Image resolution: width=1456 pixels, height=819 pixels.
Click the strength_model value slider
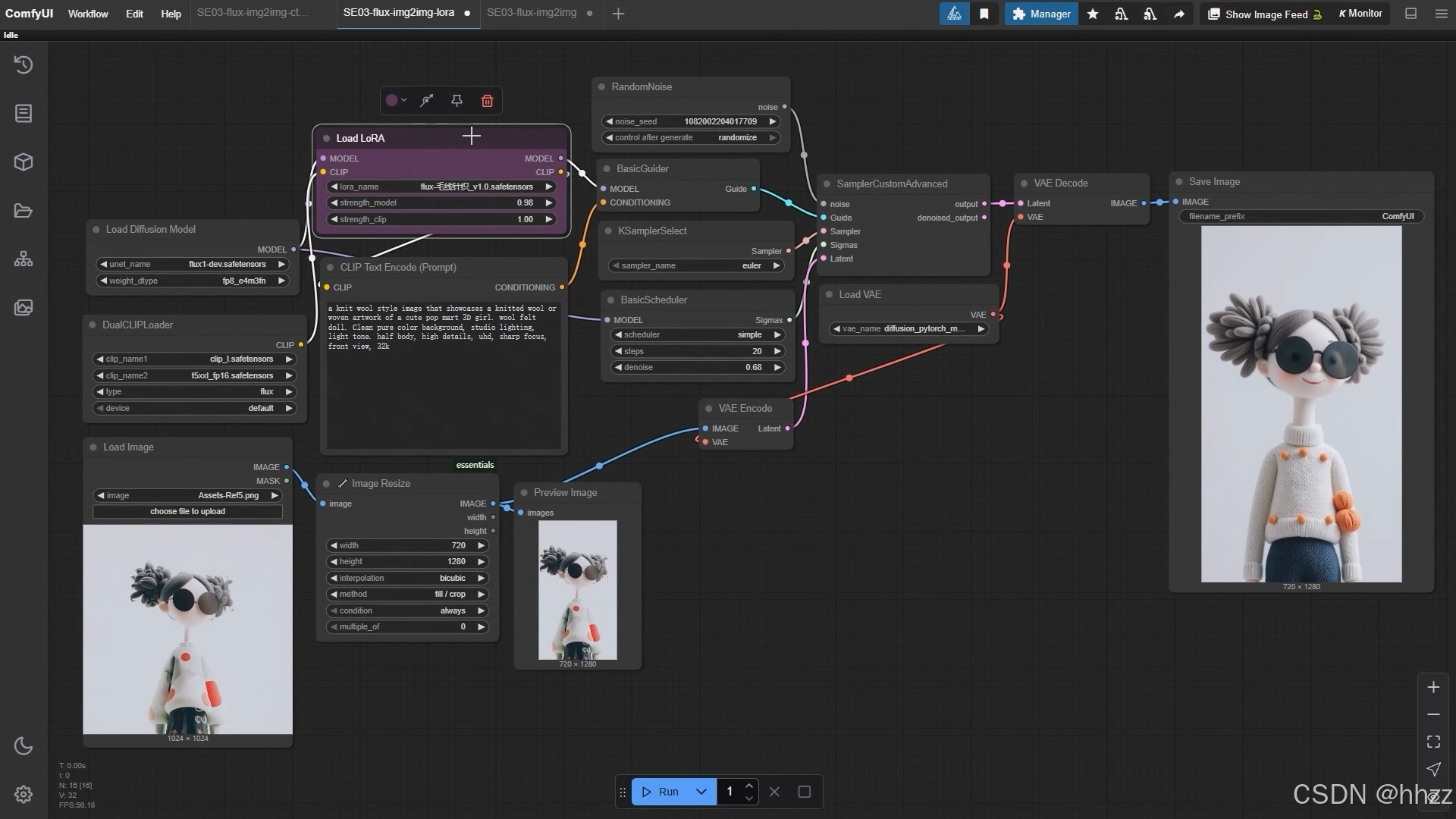[x=441, y=203]
